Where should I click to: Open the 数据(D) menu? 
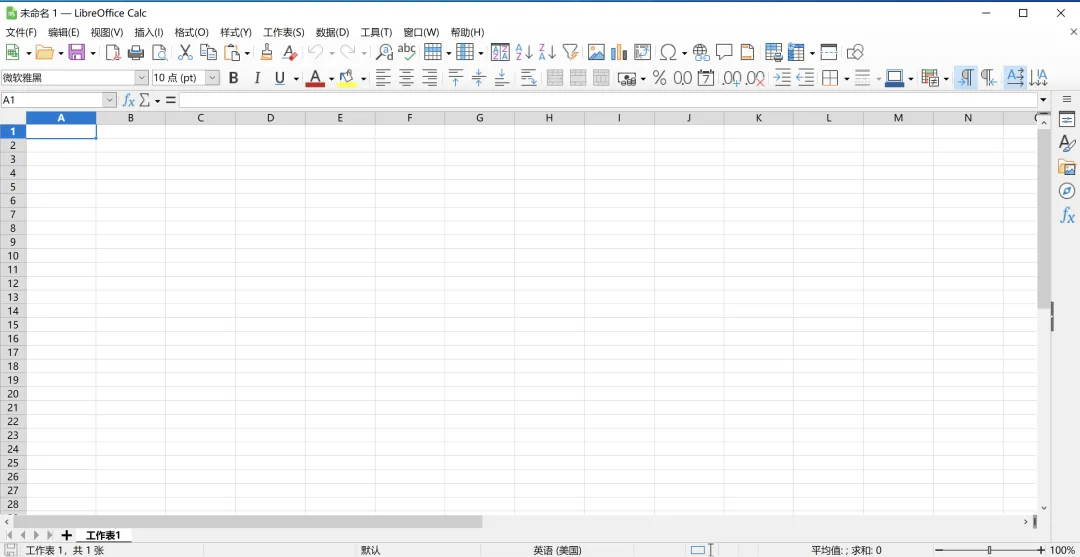333,32
